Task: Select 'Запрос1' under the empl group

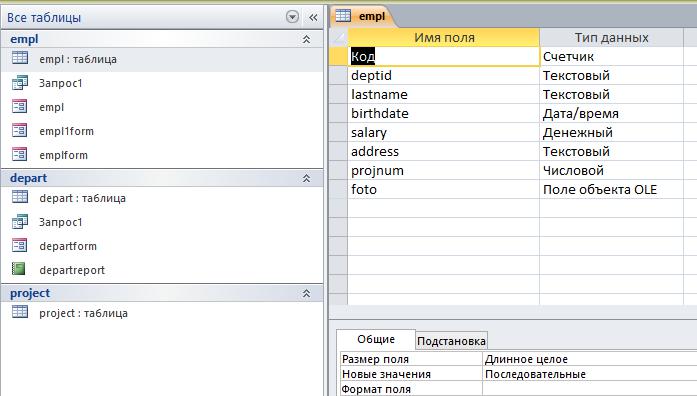Action: (x=162, y=83)
